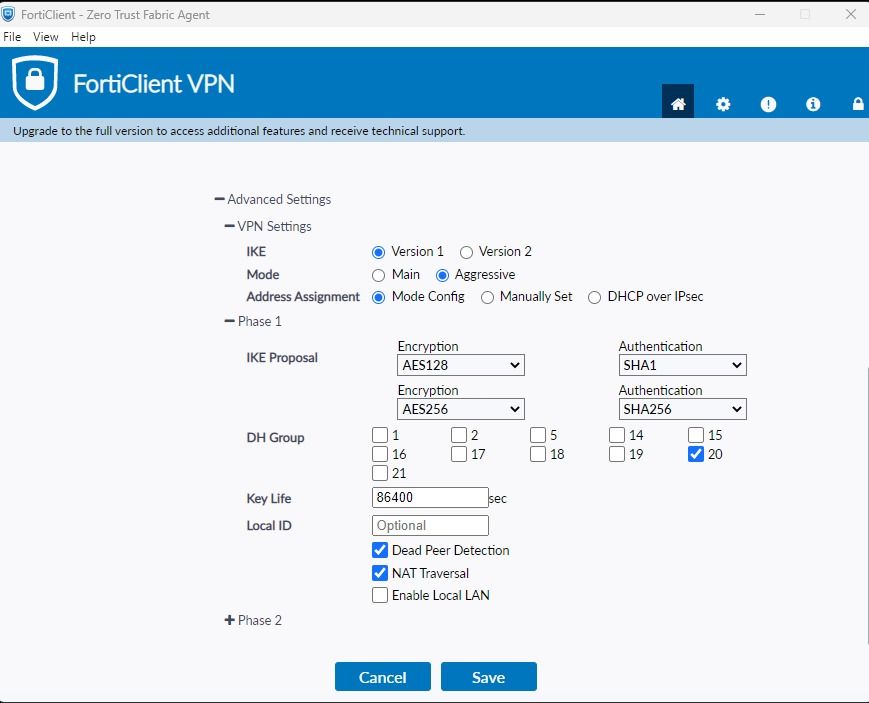Click the Cancel button
869x703 pixels.
coord(382,676)
